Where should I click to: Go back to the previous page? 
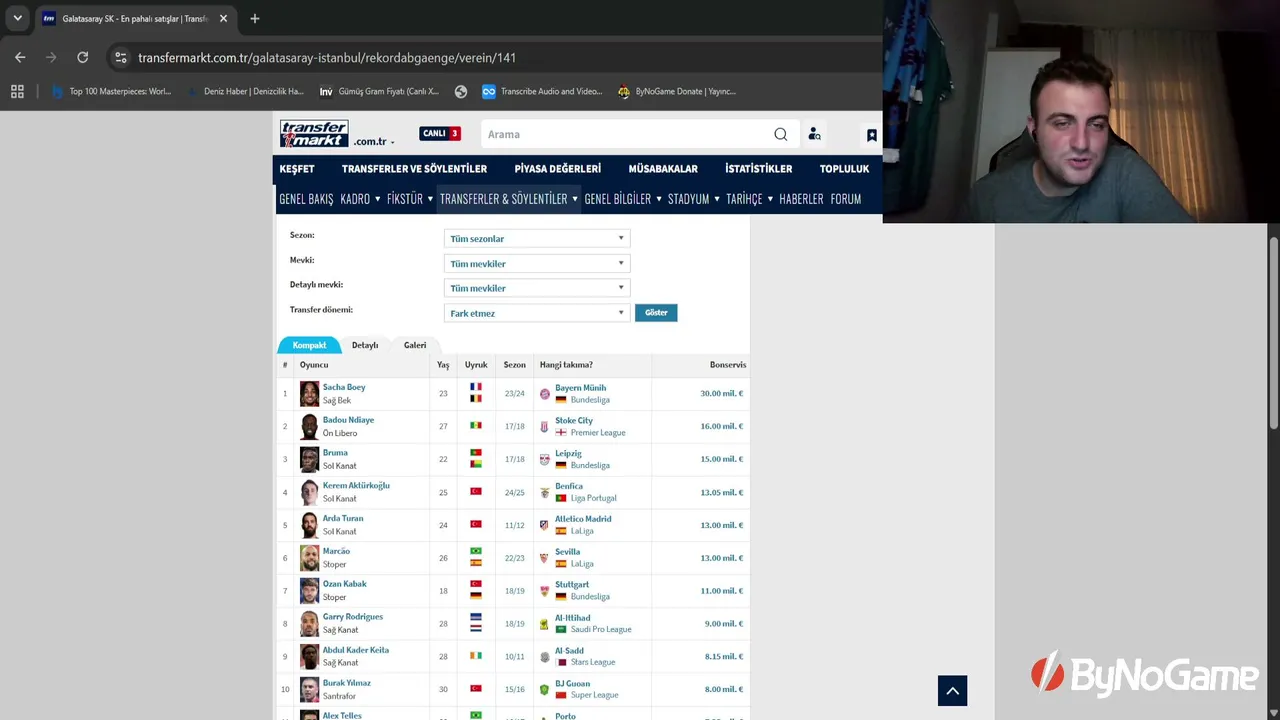click(x=20, y=58)
